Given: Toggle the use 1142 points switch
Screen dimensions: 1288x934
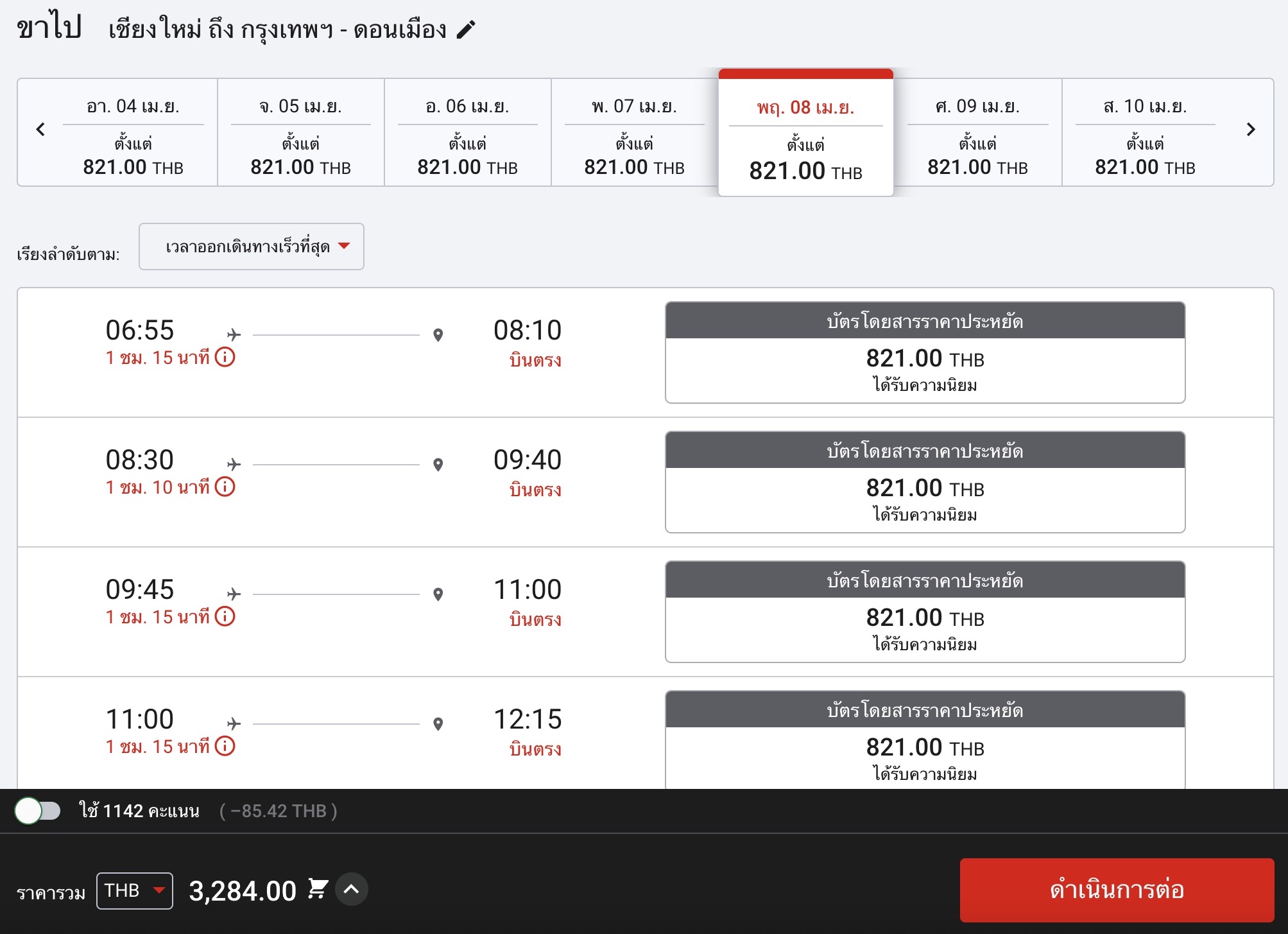Looking at the screenshot, I should click(x=37, y=811).
